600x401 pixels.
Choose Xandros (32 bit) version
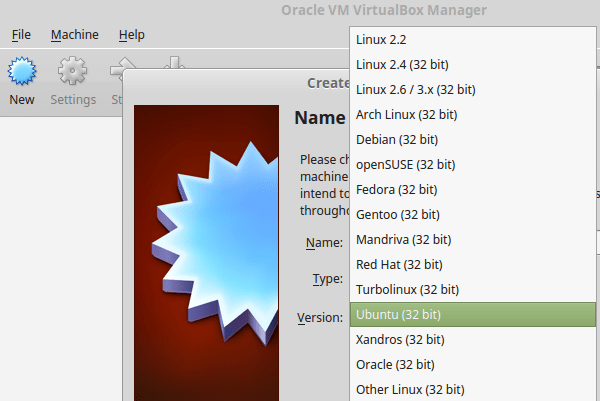click(473, 340)
